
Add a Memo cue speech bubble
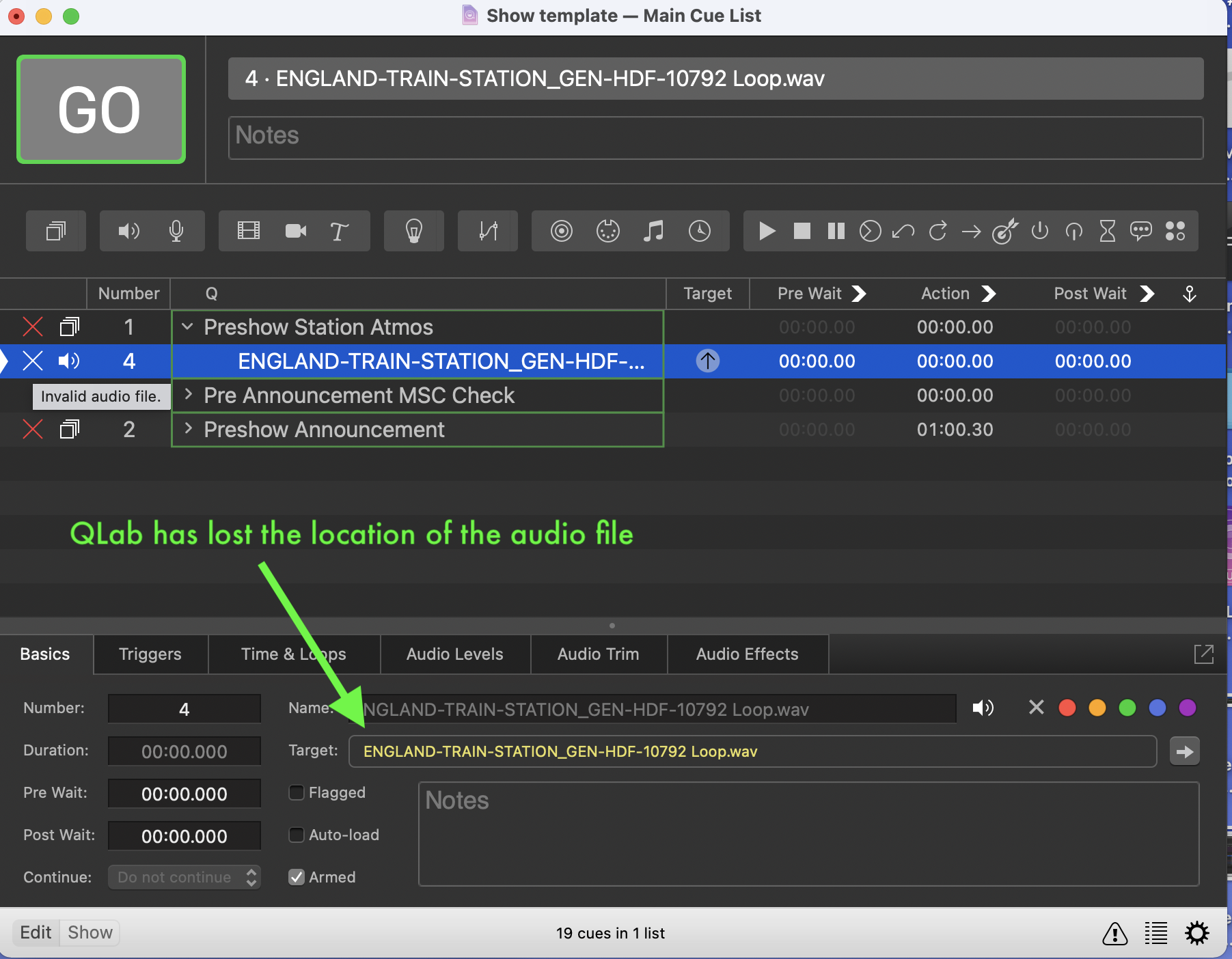pos(1140,231)
